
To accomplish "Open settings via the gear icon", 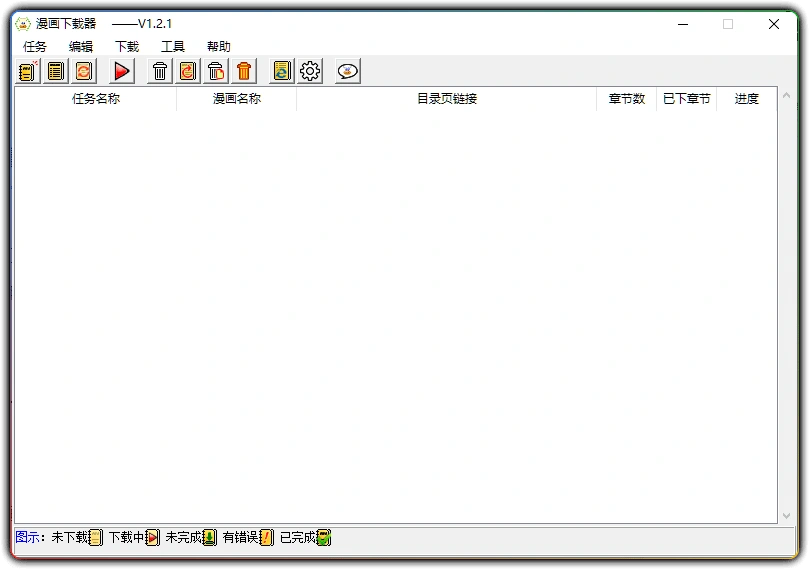I will coord(310,71).
